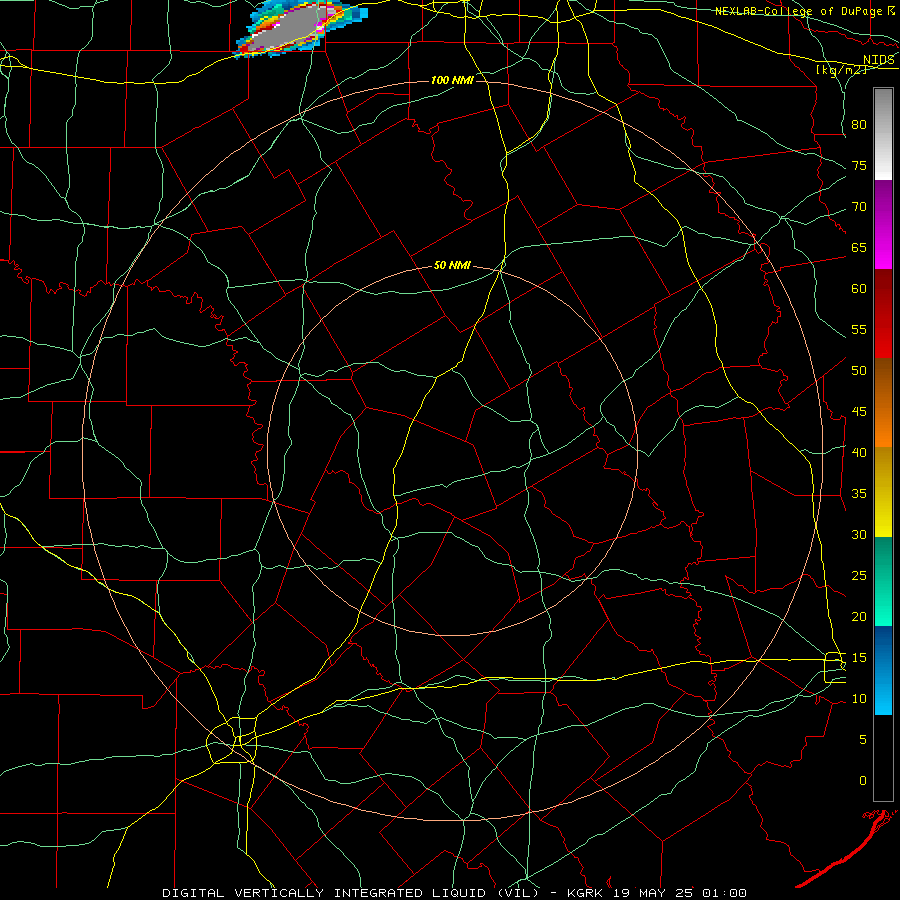Click the "50 NMI" range ring label
The width and height of the screenshot is (900, 900).
point(452,265)
